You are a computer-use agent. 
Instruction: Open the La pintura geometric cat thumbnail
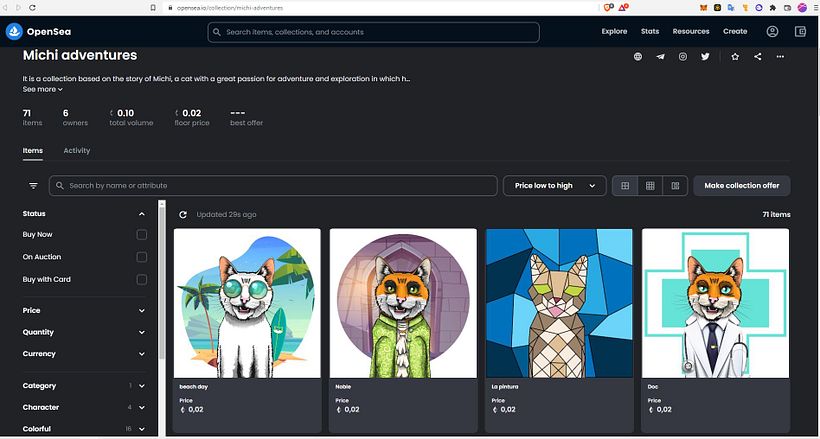(x=559, y=303)
